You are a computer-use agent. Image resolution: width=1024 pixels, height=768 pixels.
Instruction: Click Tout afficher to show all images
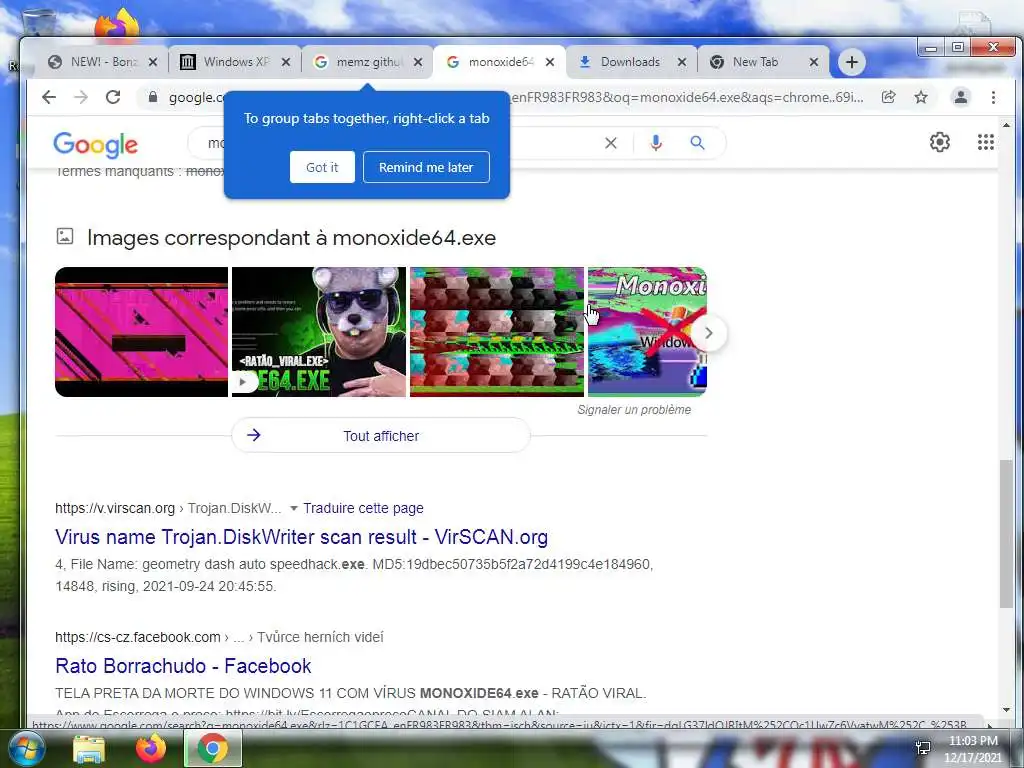381,436
